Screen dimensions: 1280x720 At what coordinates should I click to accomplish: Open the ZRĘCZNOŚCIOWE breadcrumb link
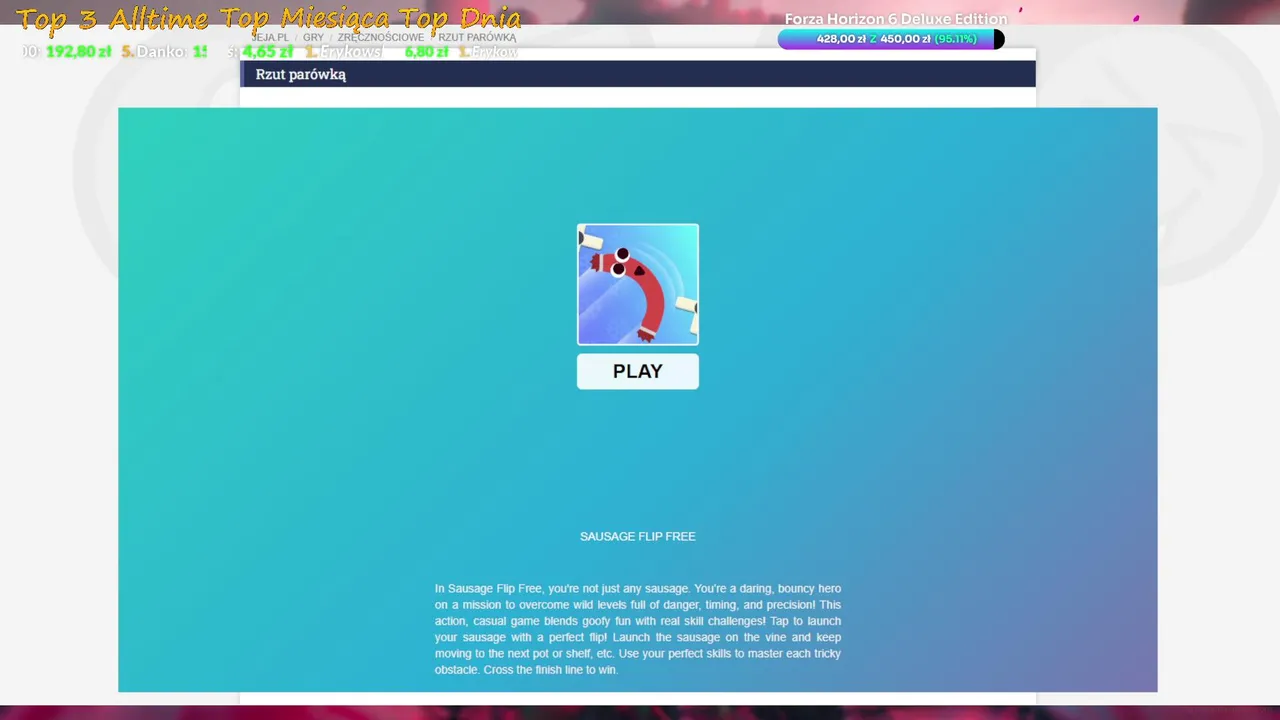pos(380,37)
